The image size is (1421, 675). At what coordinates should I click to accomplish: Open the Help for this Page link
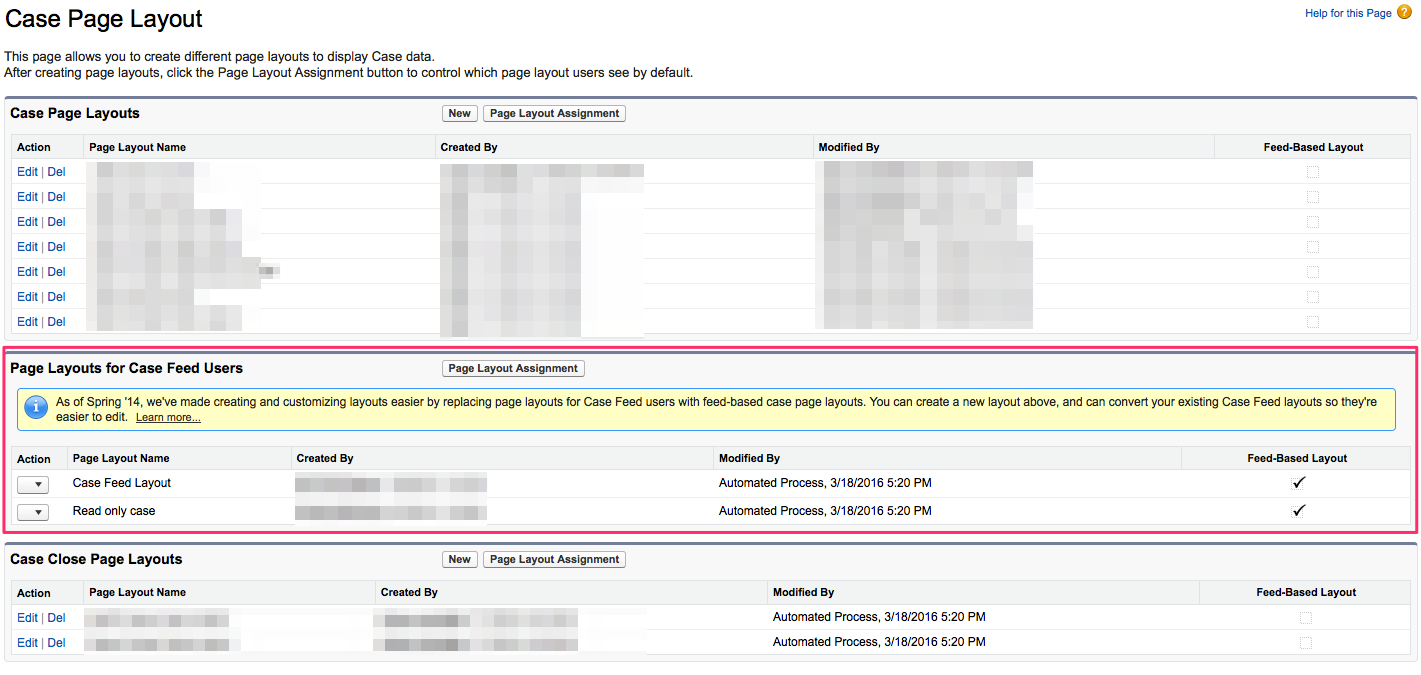coord(1348,13)
